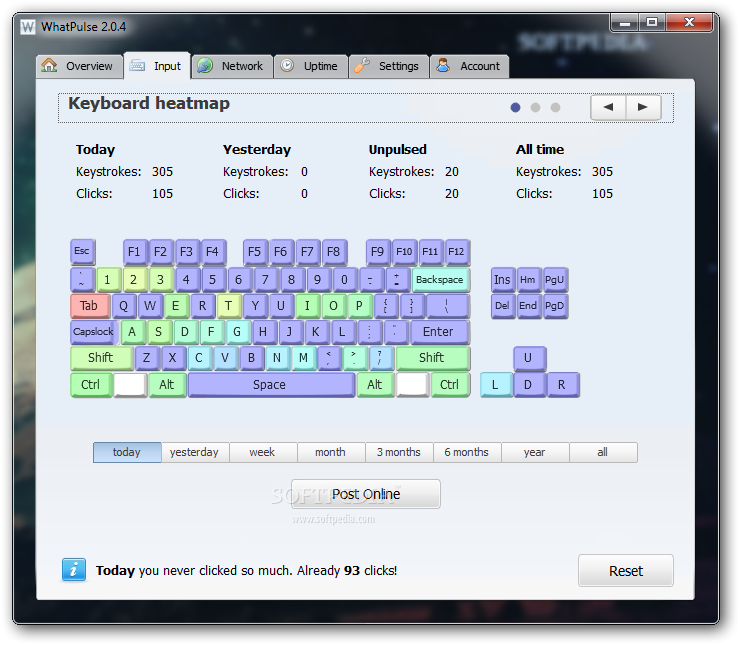Click the Reset button
Viewport: 740px width, 645px height.
point(626,570)
